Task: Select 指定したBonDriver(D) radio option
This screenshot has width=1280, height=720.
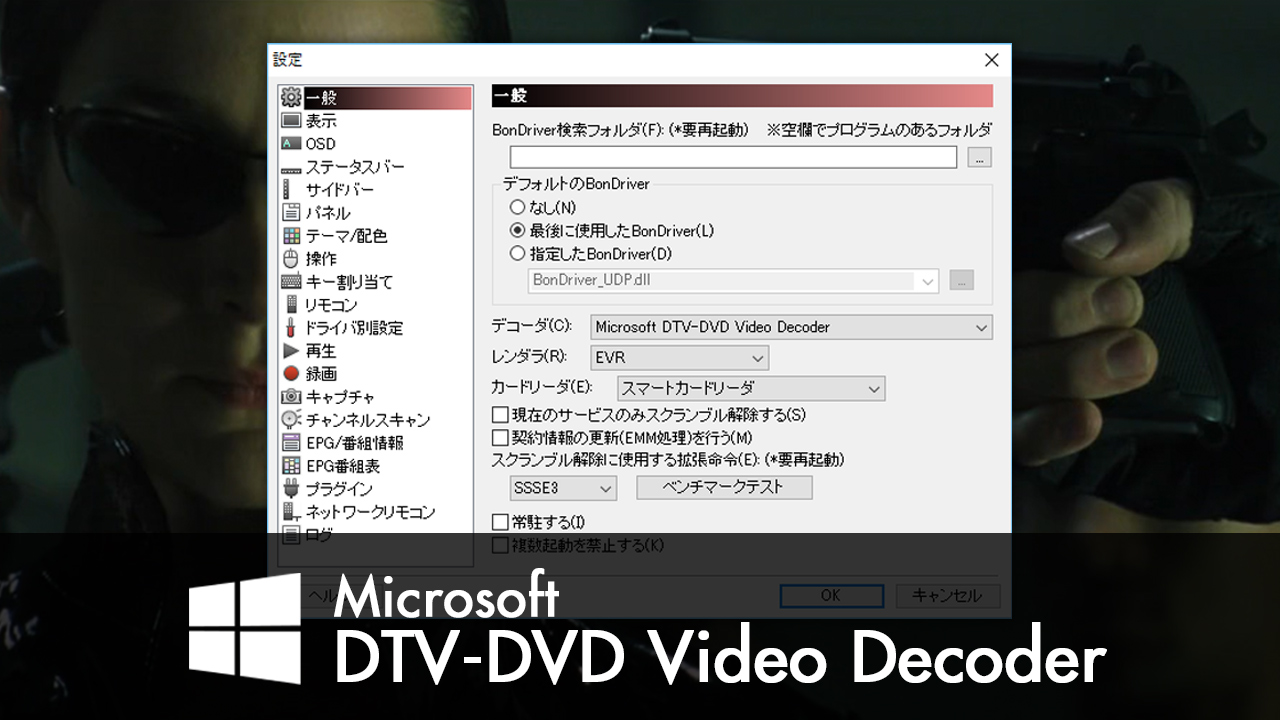Action: [x=517, y=254]
